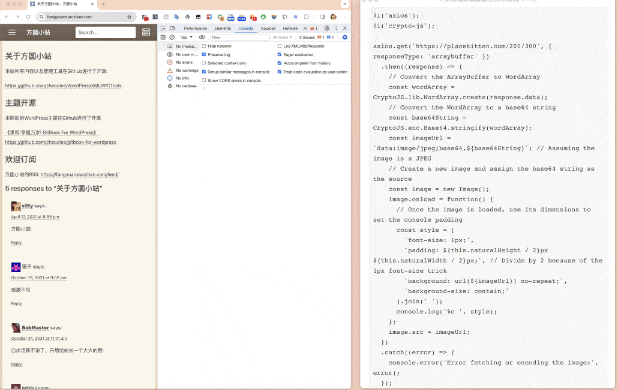Uncheck Preserve log checkbox
This screenshot has height=390, width=618.
[204, 55]
